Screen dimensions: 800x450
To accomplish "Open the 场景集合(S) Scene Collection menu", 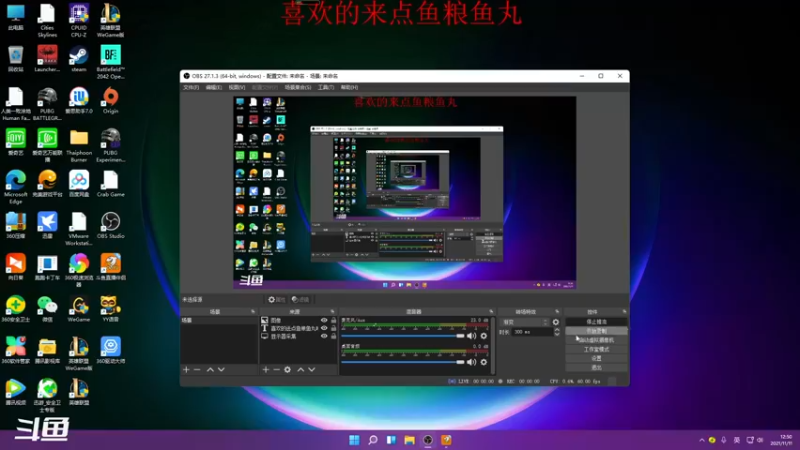I will pyautogui.click(x=298, y=87).
